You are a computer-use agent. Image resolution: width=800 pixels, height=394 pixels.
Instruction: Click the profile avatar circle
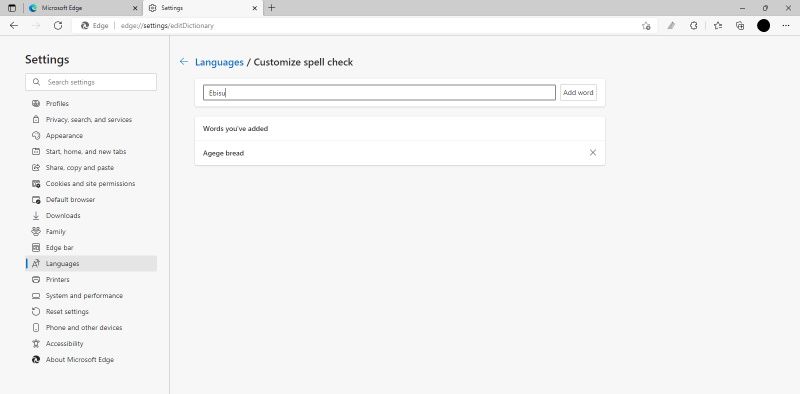(763, 26)
